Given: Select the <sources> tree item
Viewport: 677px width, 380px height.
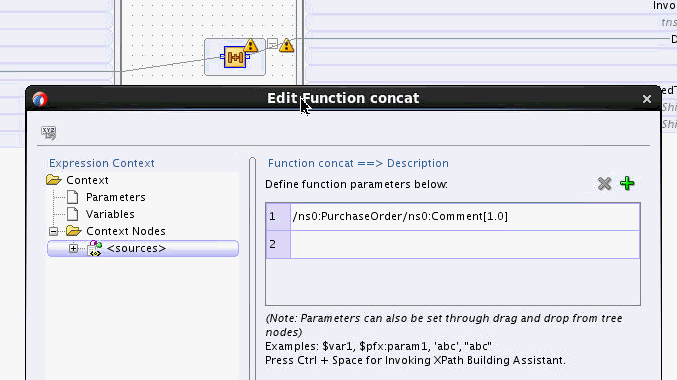Looking at the screenshot, I should point(143,248).
